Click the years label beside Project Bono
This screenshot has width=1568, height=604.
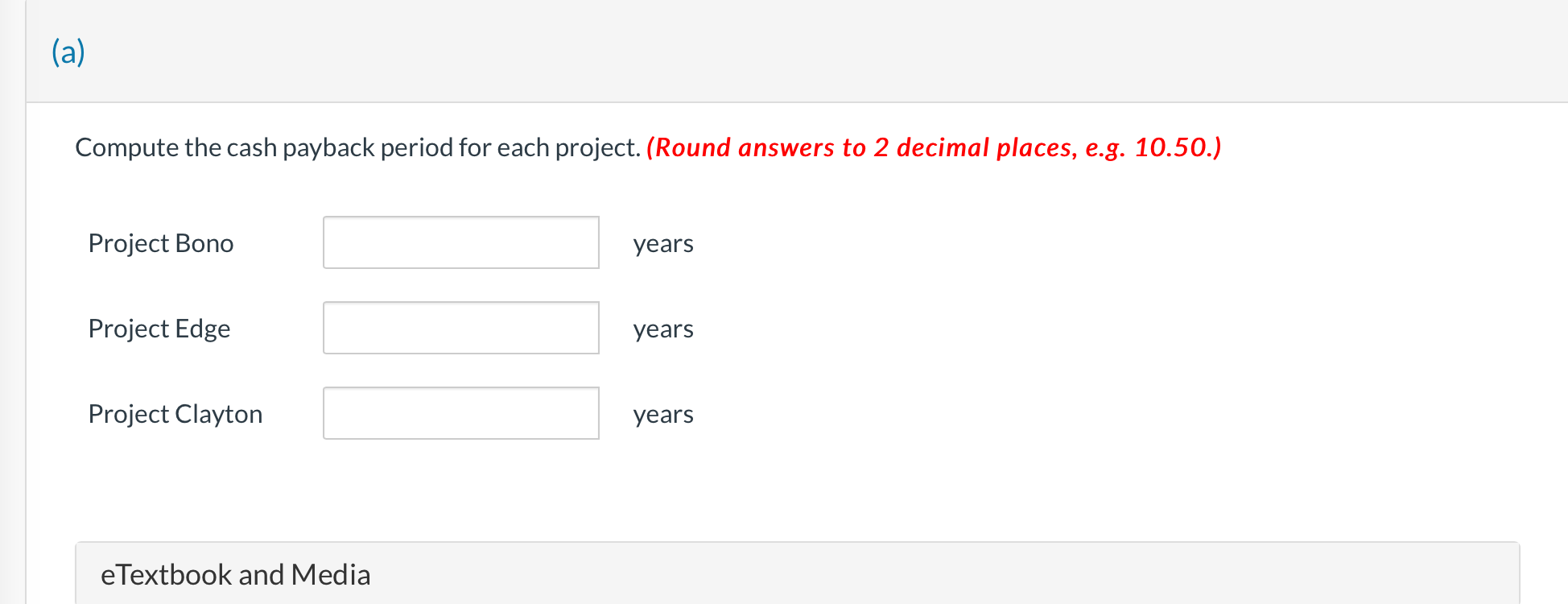[662, 244]
